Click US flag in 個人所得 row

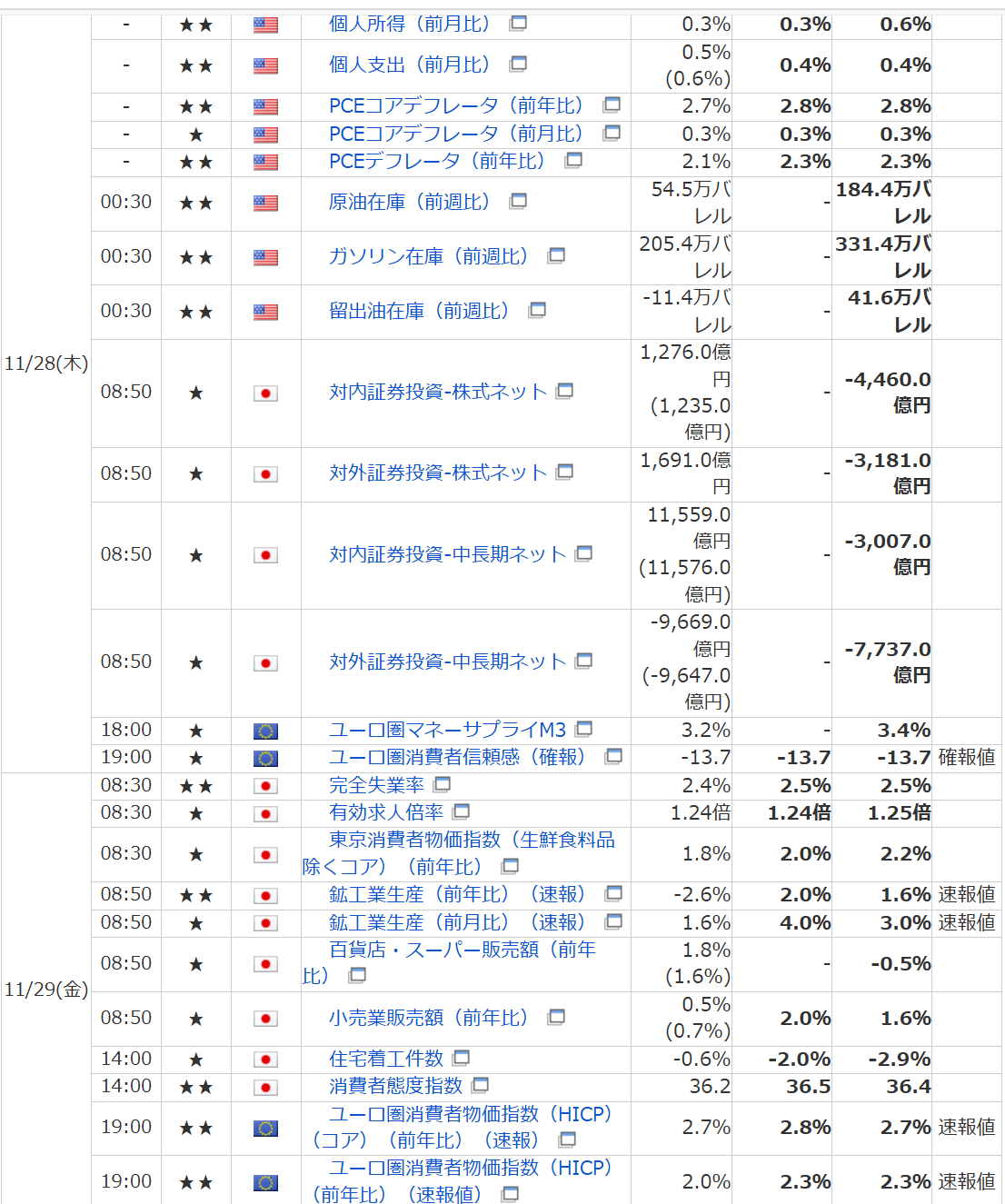(265, 25)
